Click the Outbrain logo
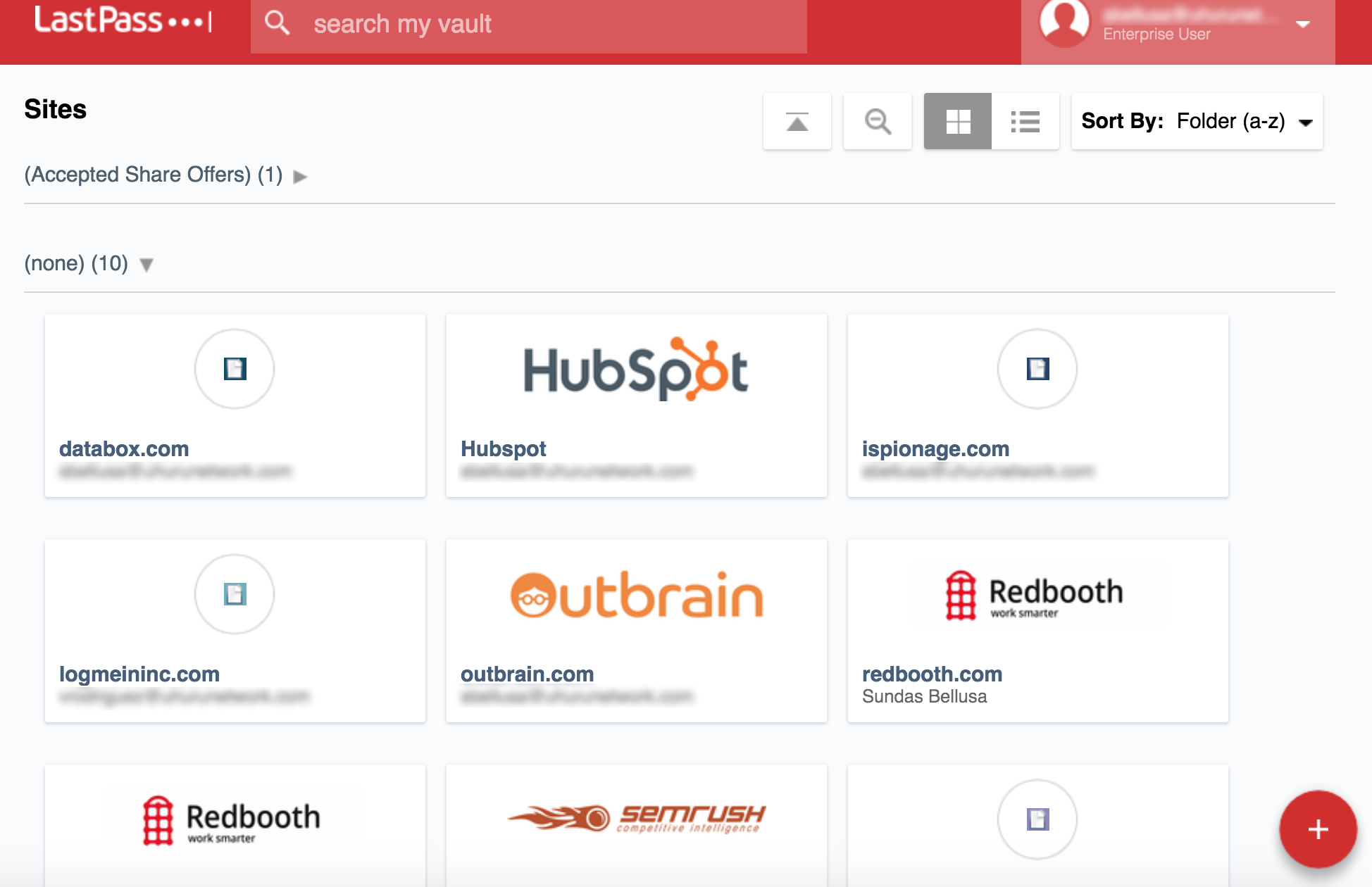 pos(637,596)
